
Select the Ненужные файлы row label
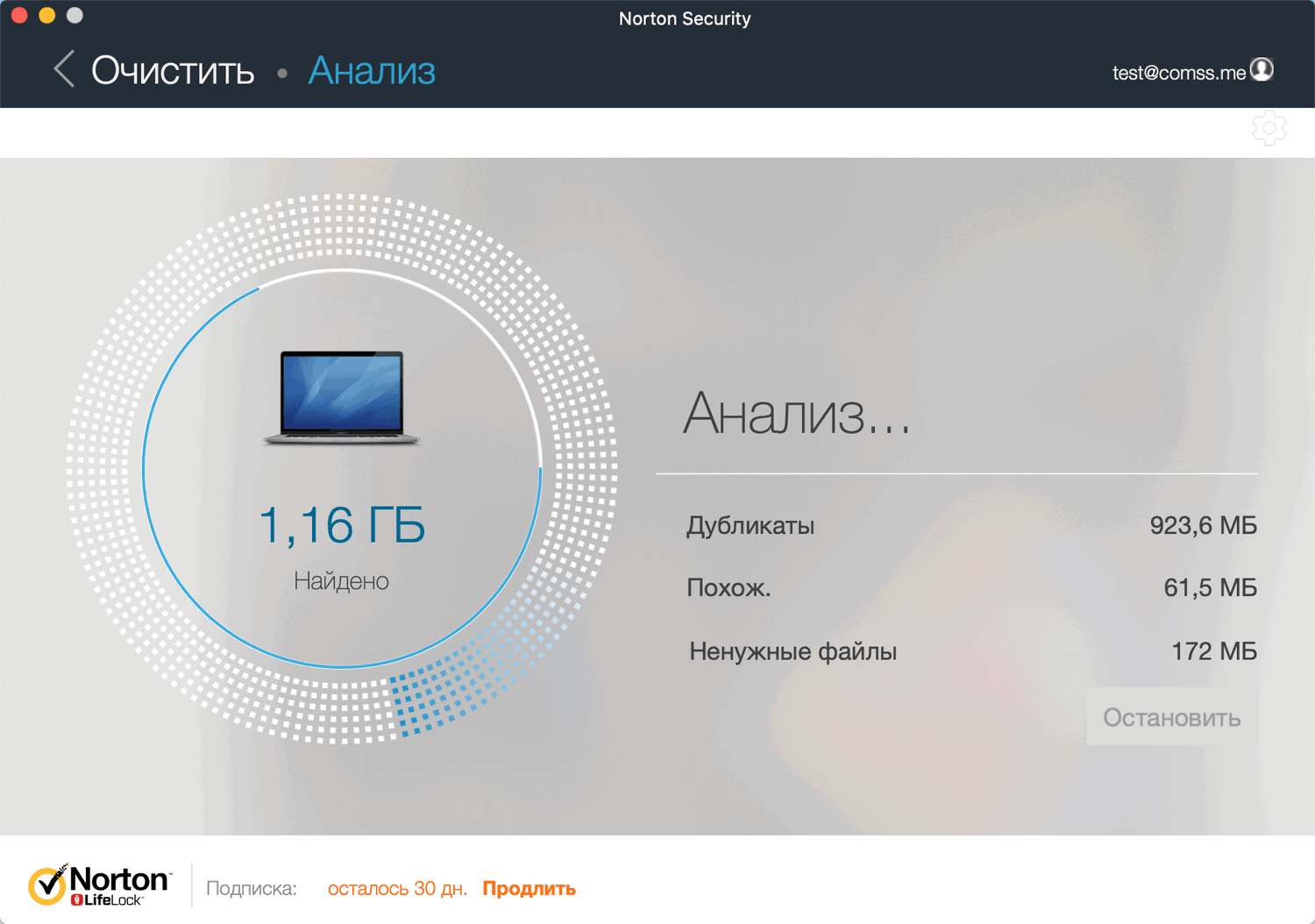(793, 651)
